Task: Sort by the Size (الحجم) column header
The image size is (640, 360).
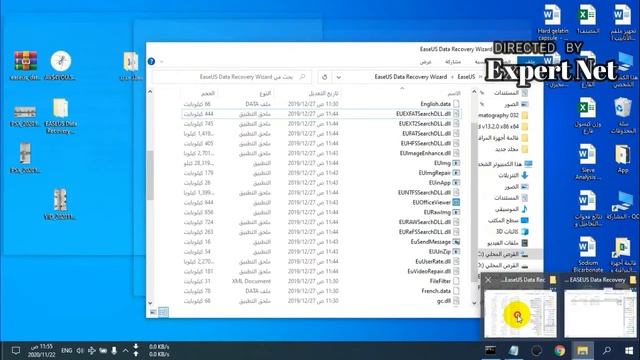Action: tap(207, 93)
